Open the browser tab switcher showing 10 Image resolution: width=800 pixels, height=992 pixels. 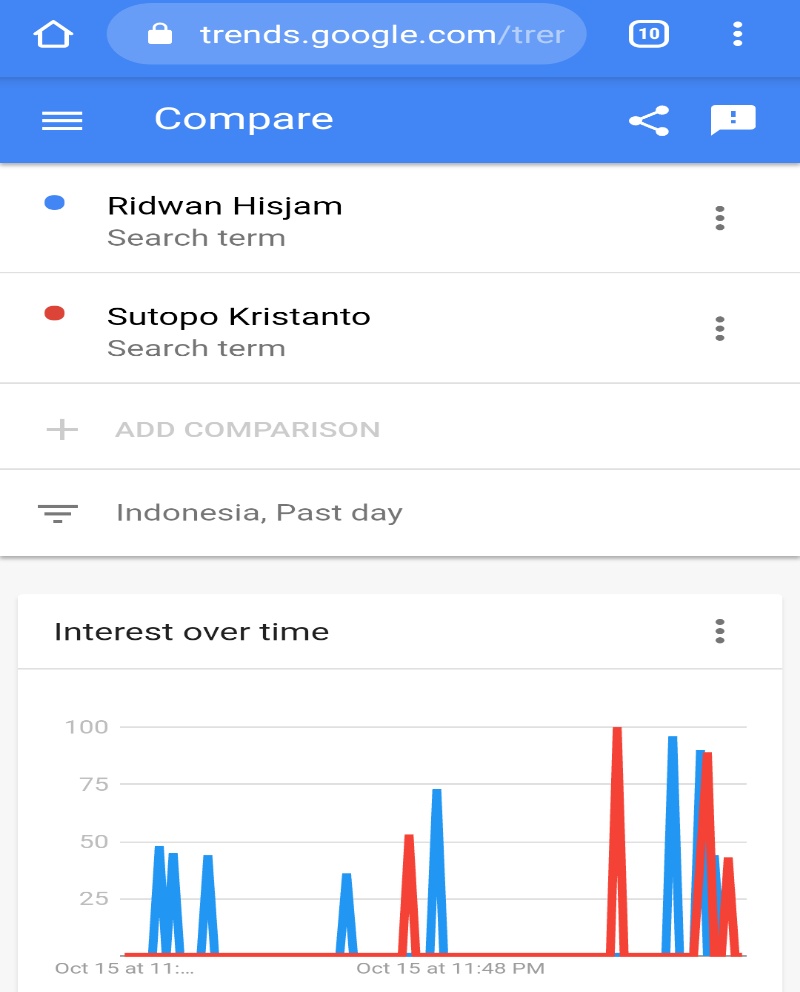648,34
